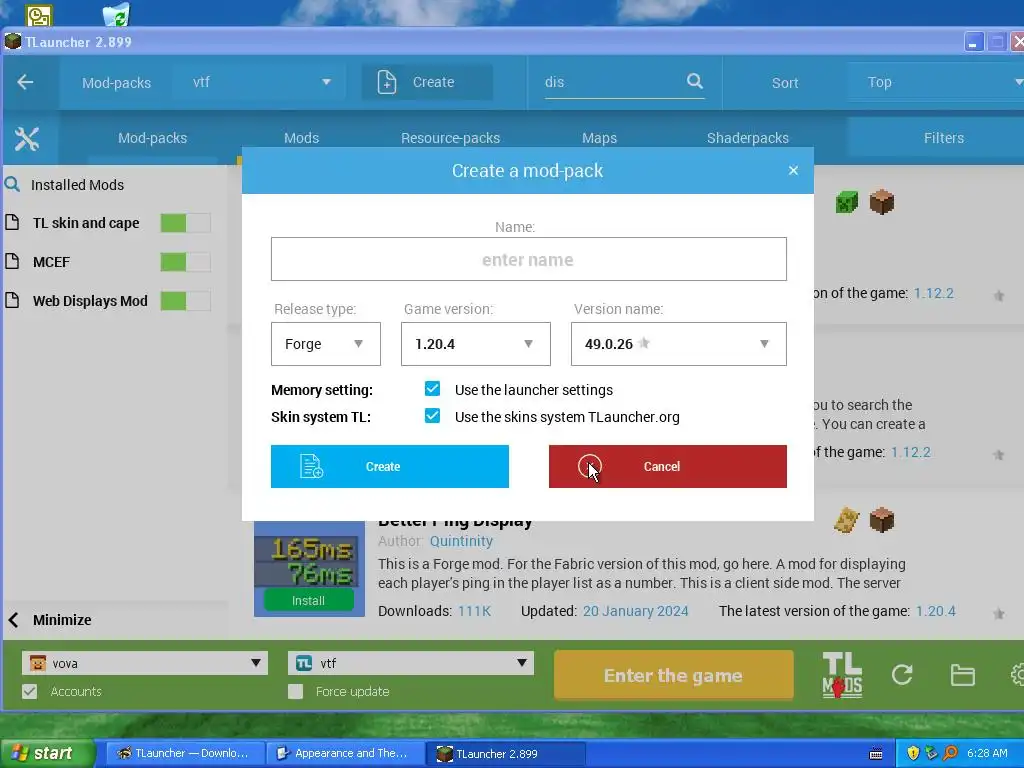Screen dimensions: 1024x768
Task: Click the Windows start button
Action: coord(46,753)
